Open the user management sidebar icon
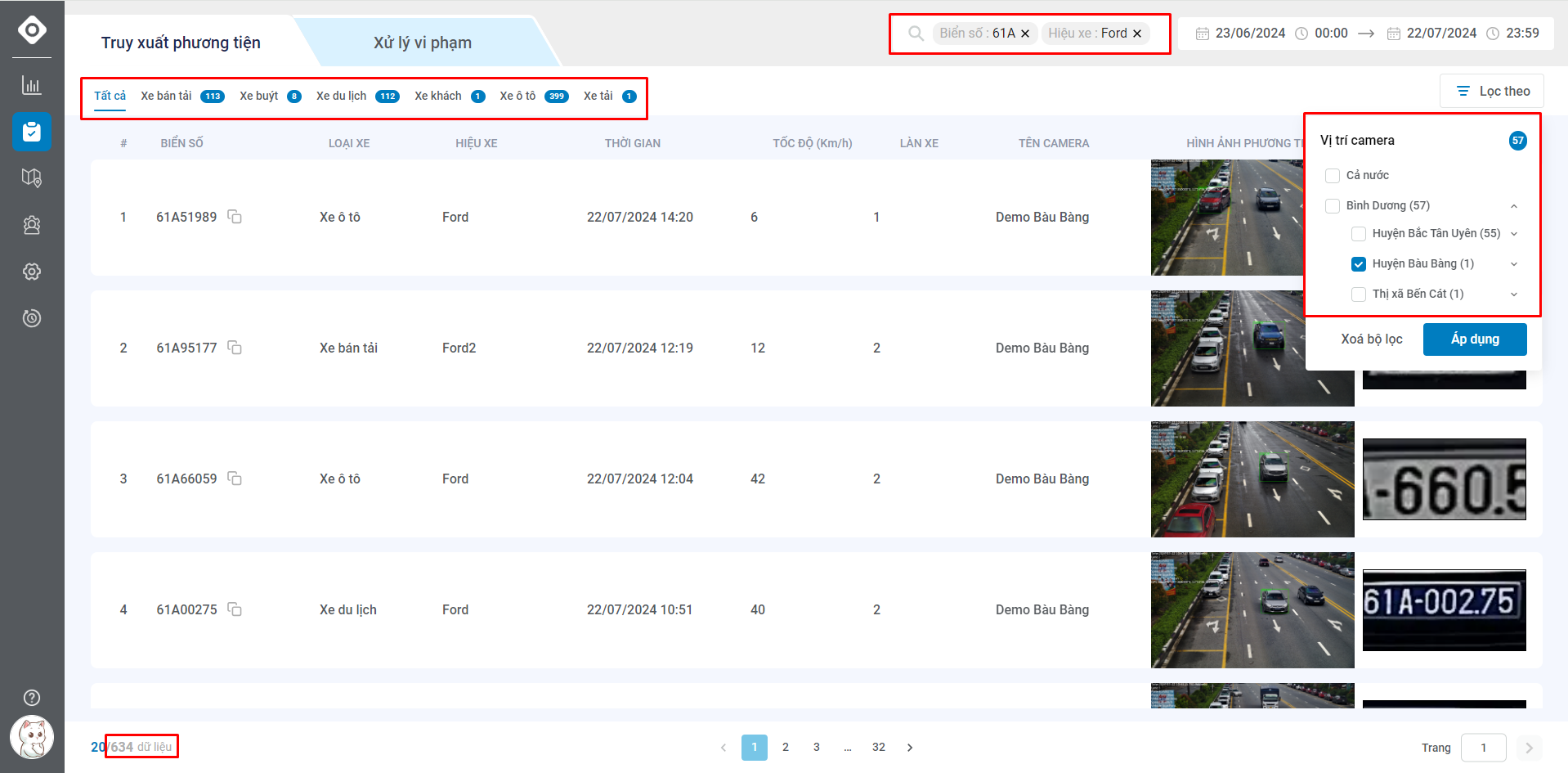The image size is (1568, 773). click(x=32, y=225)
